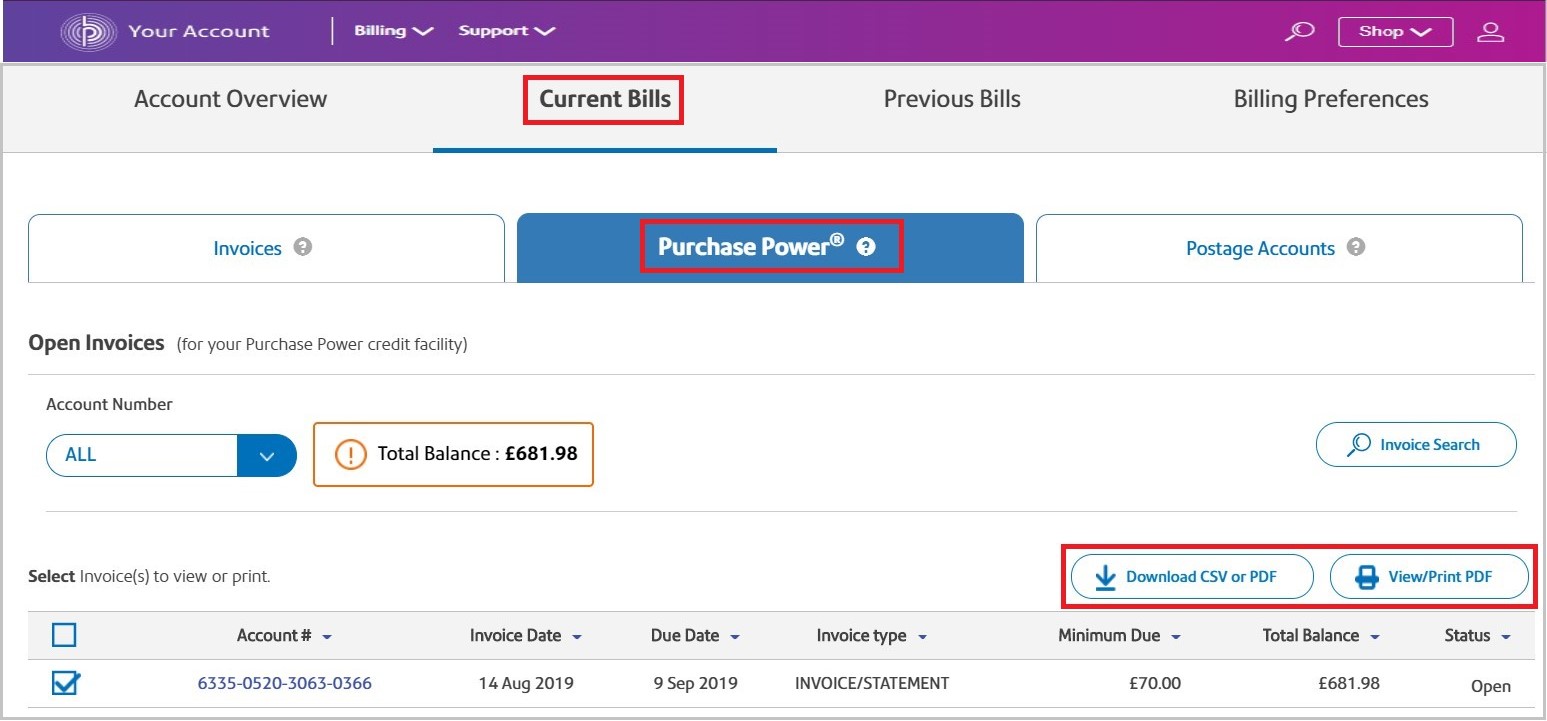
Task: Open the search magnifier in header
Action: coord(1299,31)
